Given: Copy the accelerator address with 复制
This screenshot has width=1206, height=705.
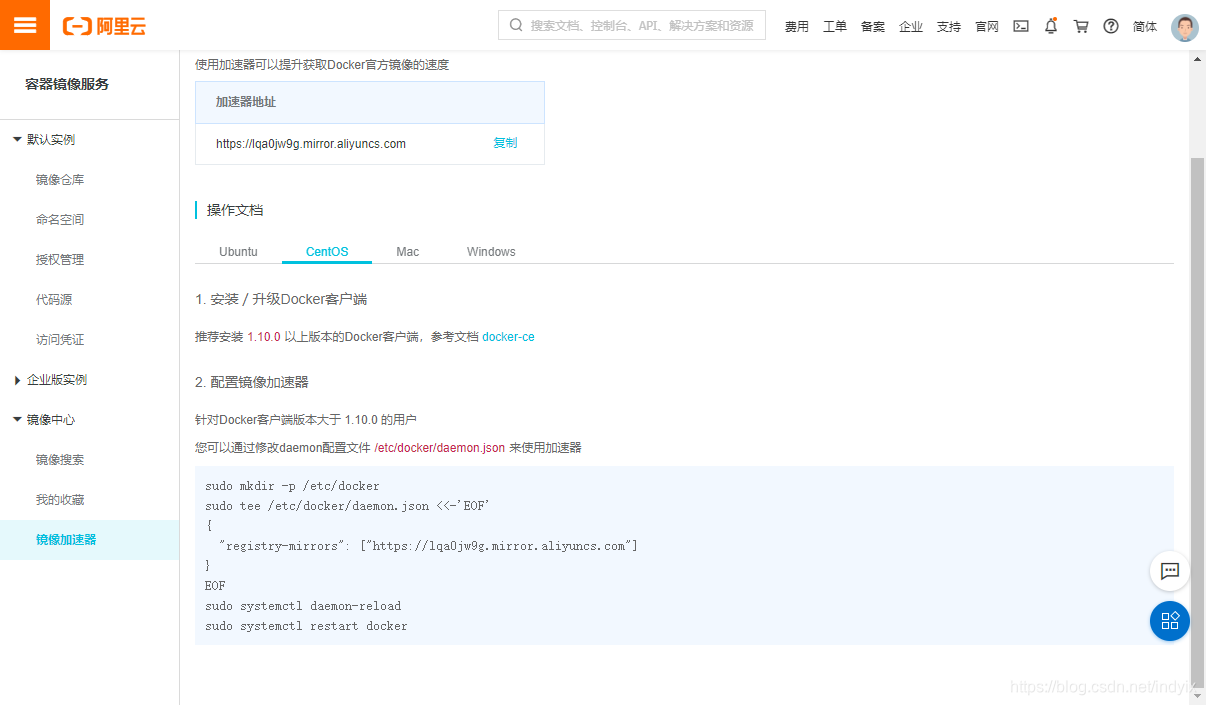Looking at the screenshot, I should [x=505, y=143].
